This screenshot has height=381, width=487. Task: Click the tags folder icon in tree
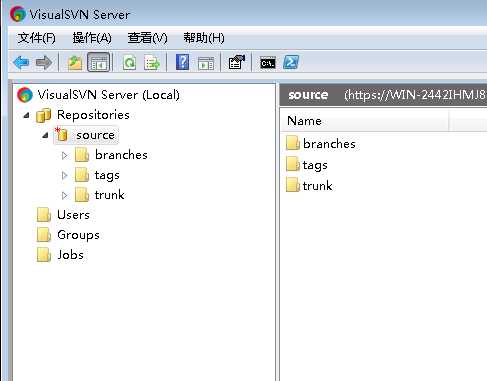point(82,175)
